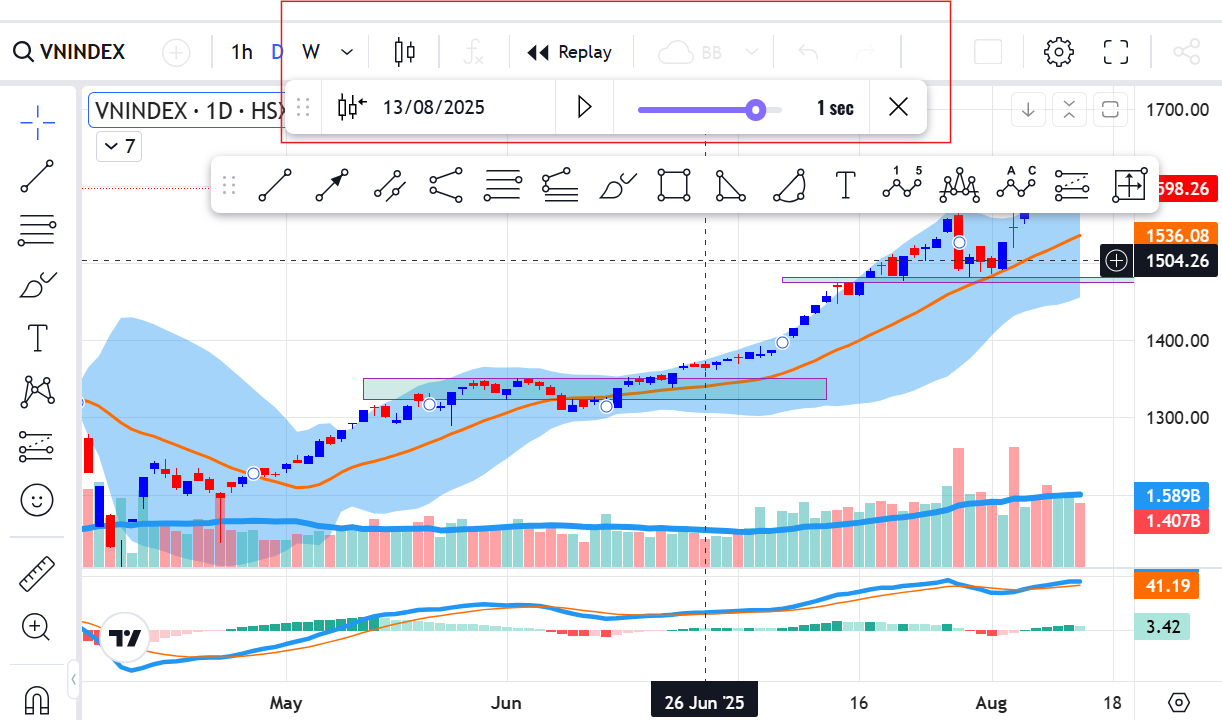Click the favorites toolbar drag handle
1222x720 pixels.
click(229, 185)
